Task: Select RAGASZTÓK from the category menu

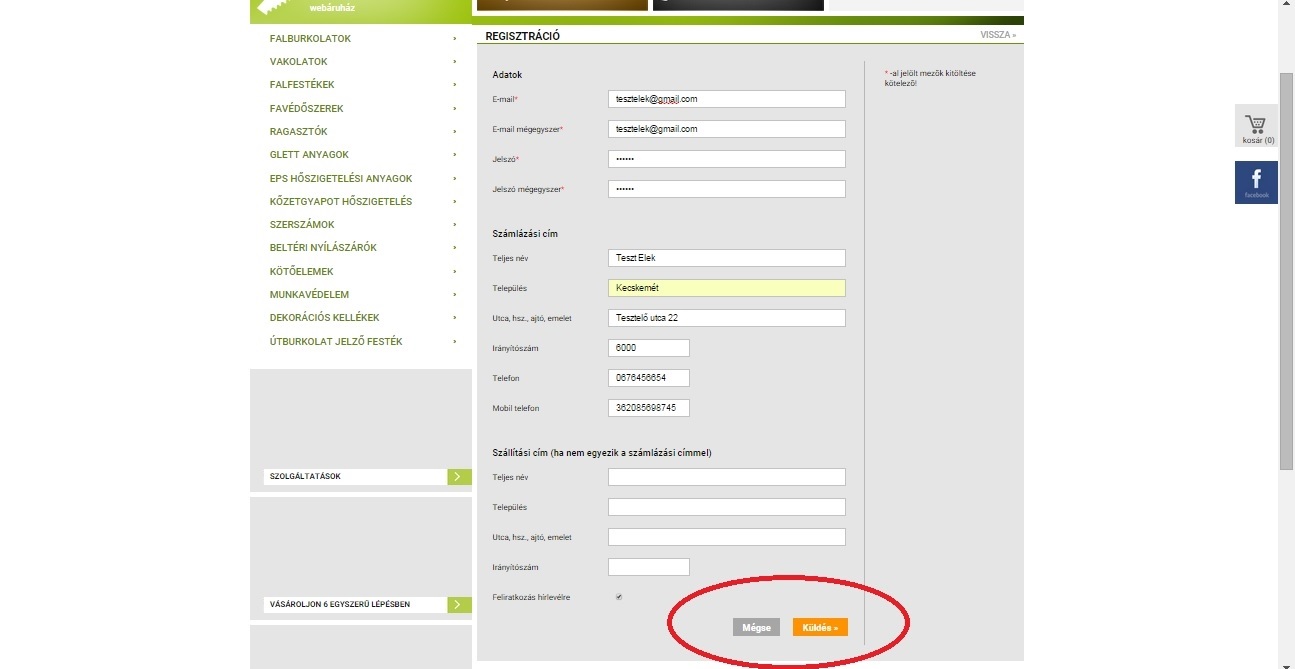Action: click(x=298, y=132)
